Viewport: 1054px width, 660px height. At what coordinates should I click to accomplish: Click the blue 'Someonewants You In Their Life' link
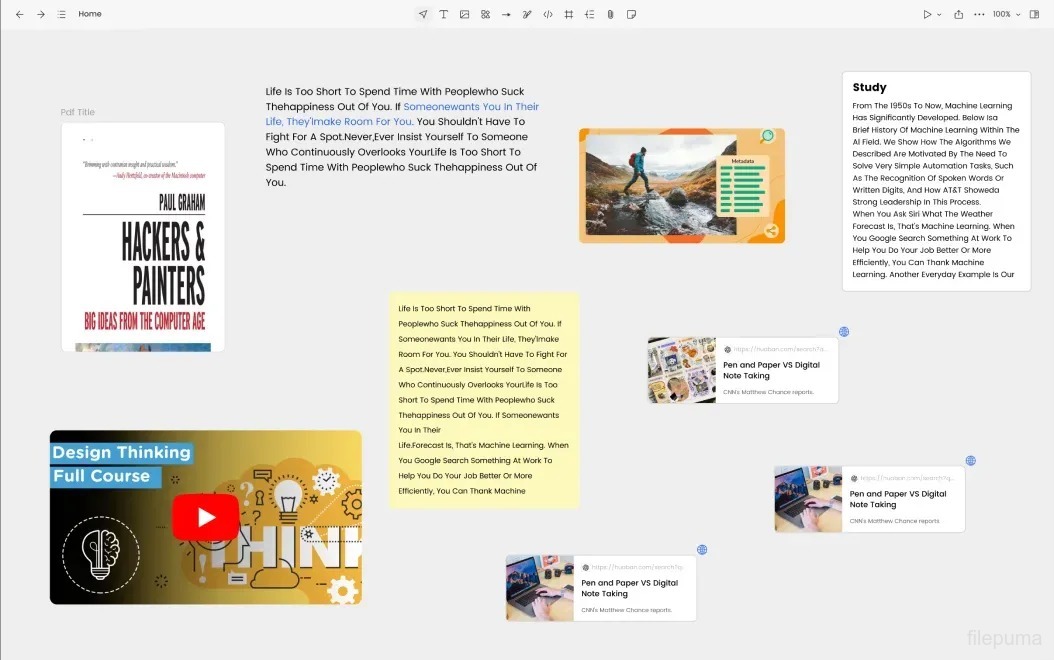point(470,107)
